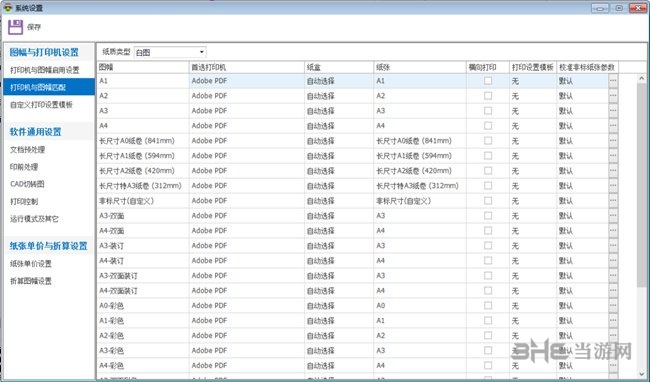This screenshot has width=650, height=382.
Task: Click the vertical scrollbar thumb
Action: [x=641, y=184]
